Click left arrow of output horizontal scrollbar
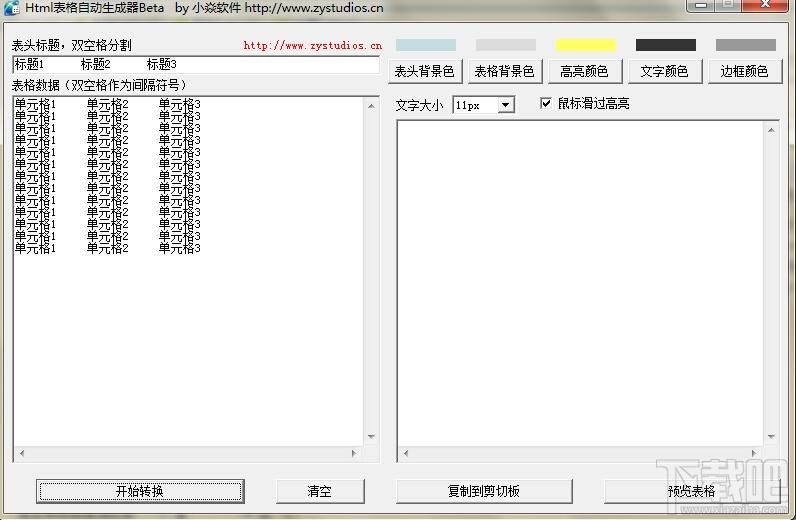The width and height of the screenshot is (796, 520). click(x=406, y=453)
